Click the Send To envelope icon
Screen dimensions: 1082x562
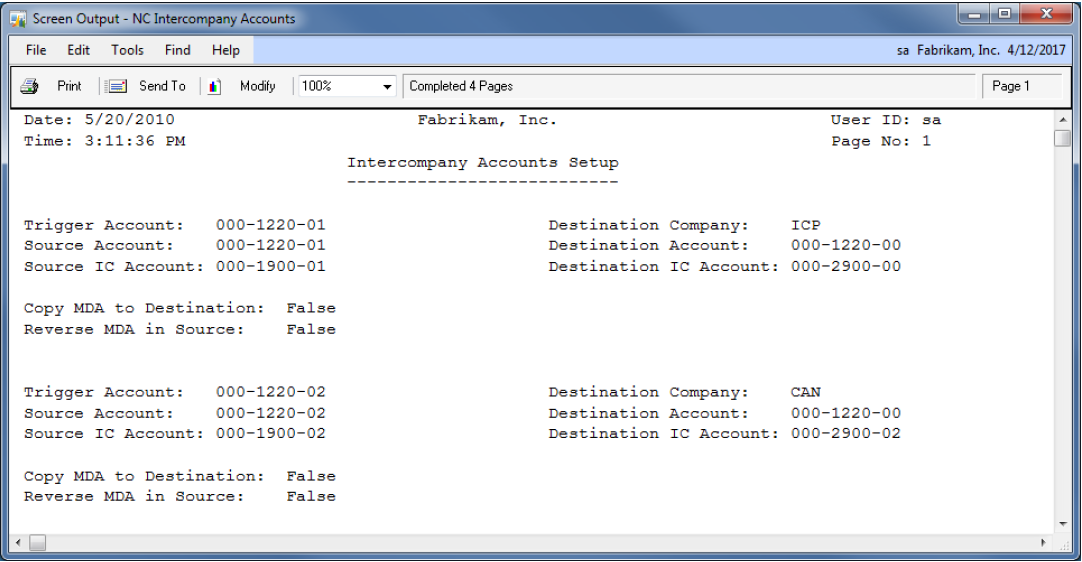[x=117, y=86]
